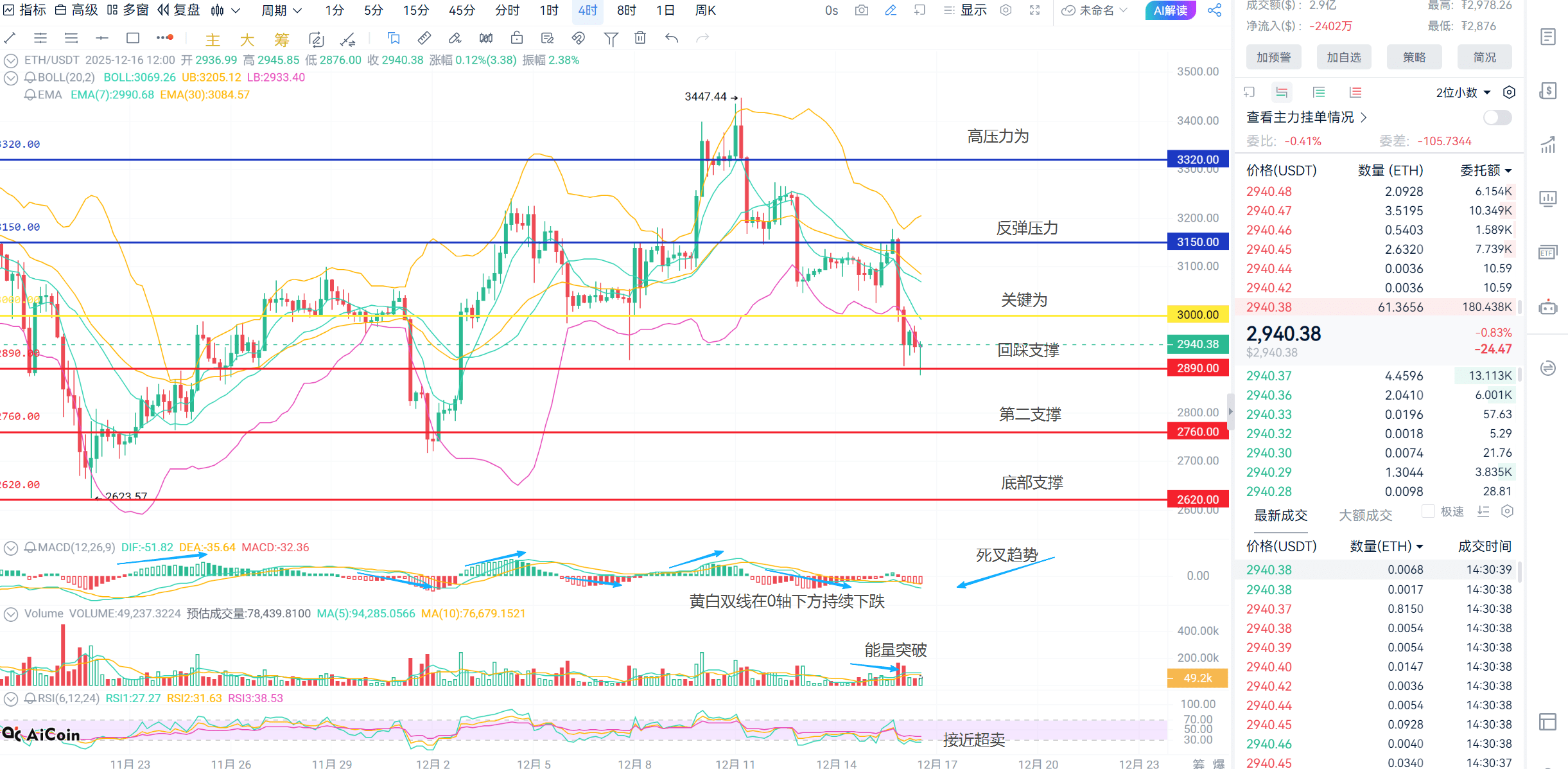Switch to the 大额成交 tab
The width and height of the screenshot is (1568, 769).
[x=1365, y=515]
